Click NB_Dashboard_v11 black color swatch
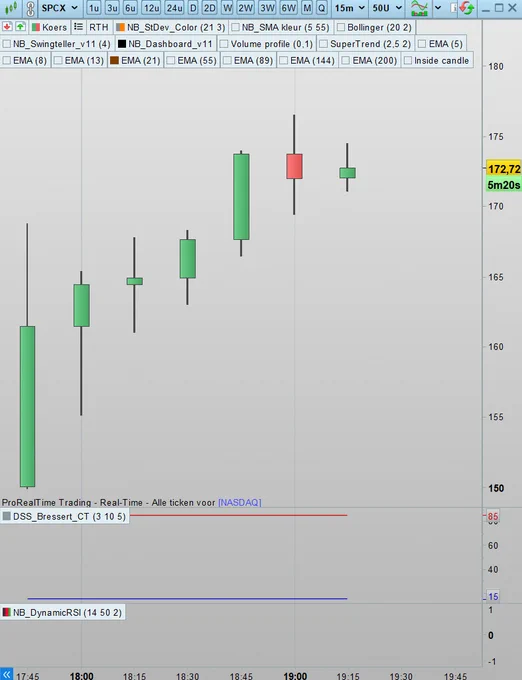 (x=122, y=44)
